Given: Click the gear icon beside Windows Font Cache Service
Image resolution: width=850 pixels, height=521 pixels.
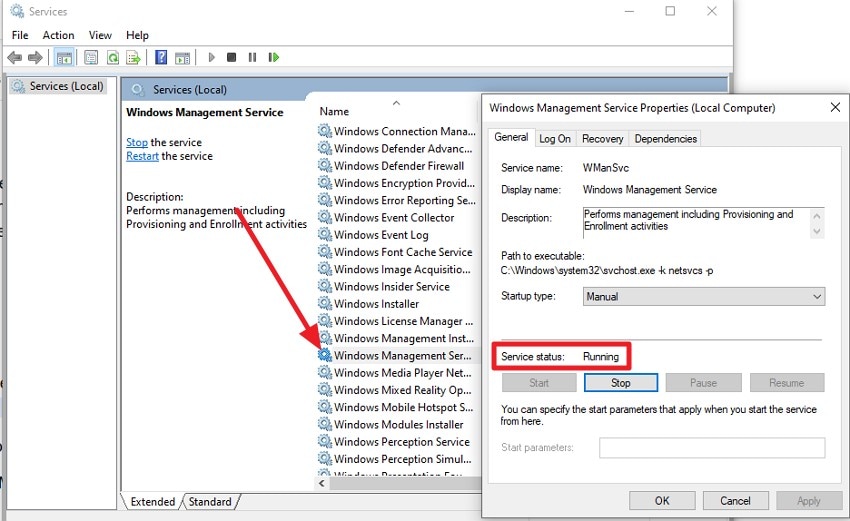Looking at the screenshot, I should [325, 252].
